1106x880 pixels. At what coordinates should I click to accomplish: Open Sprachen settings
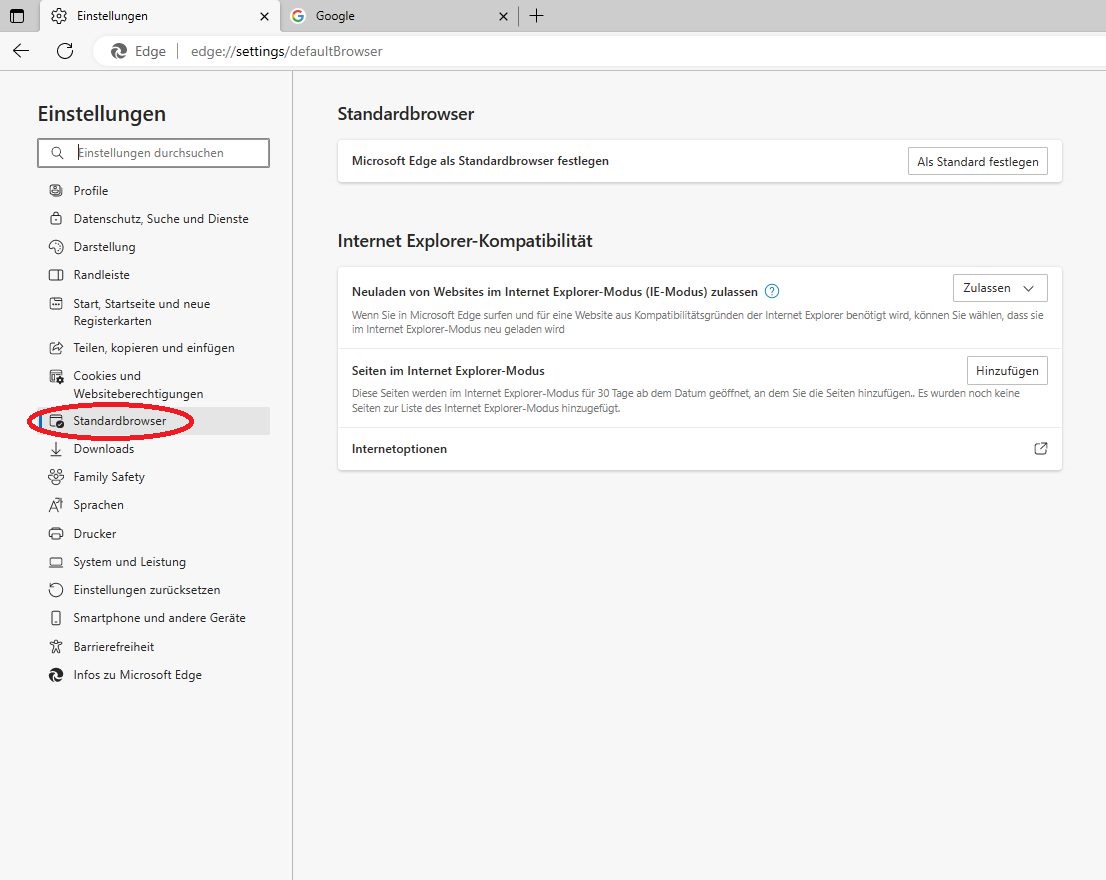click(98, 505)
